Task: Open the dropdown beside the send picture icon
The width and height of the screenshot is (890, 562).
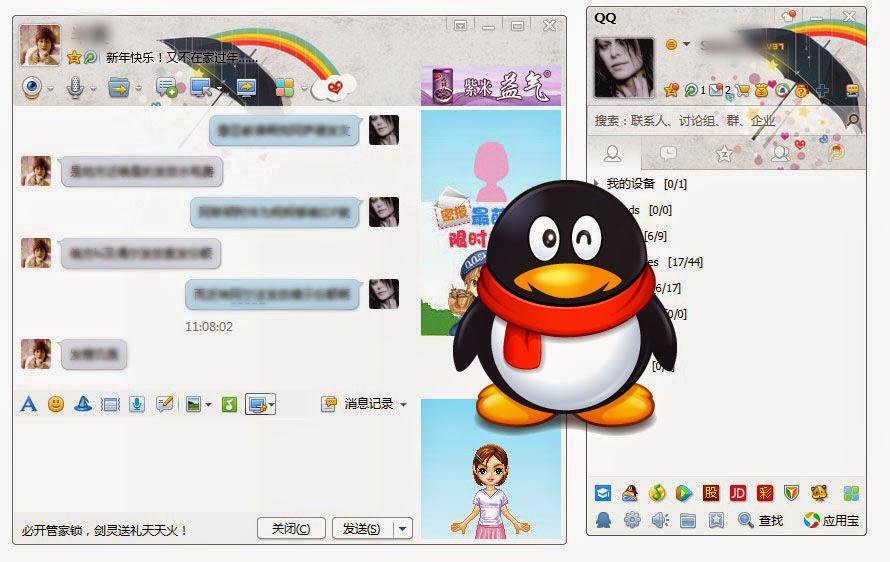Action: pos(208,405)
